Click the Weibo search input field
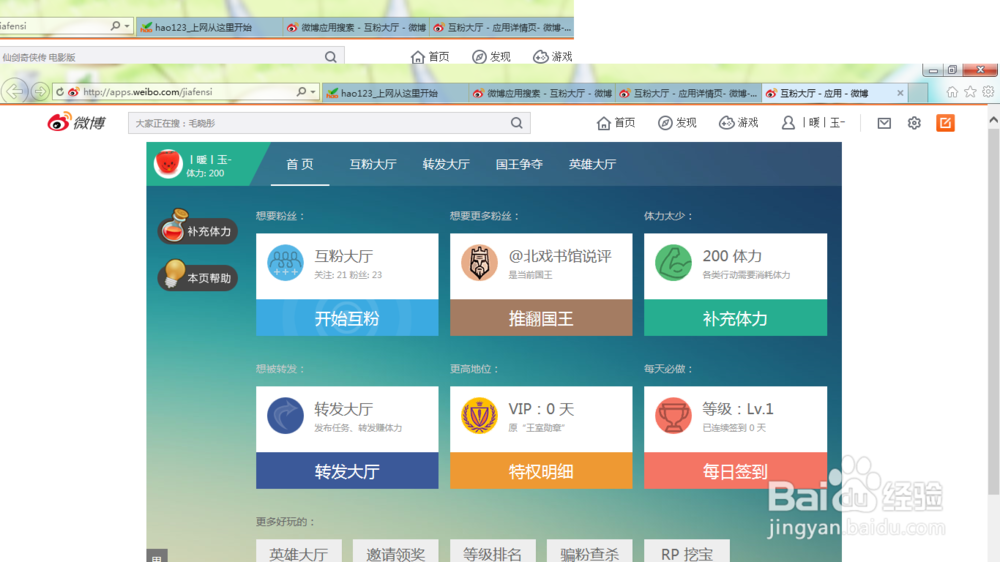 (x=319, y=123)
